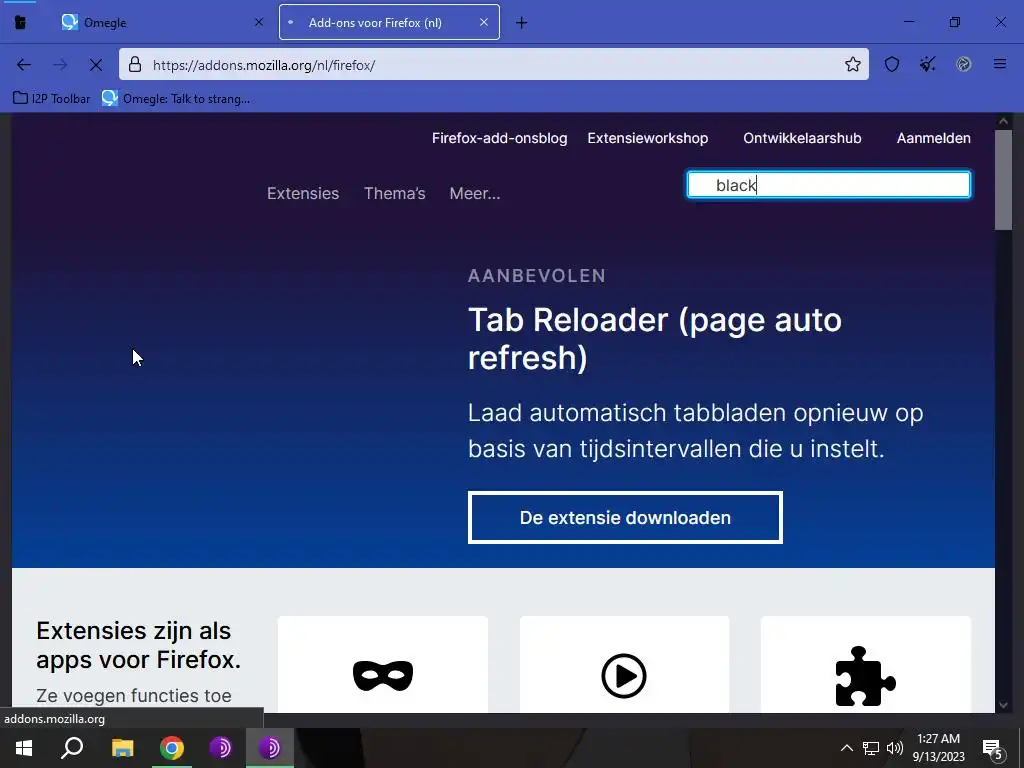
Task: Select the Add-ons voor Firefox (nl) tab
Action: click(389, 22)
